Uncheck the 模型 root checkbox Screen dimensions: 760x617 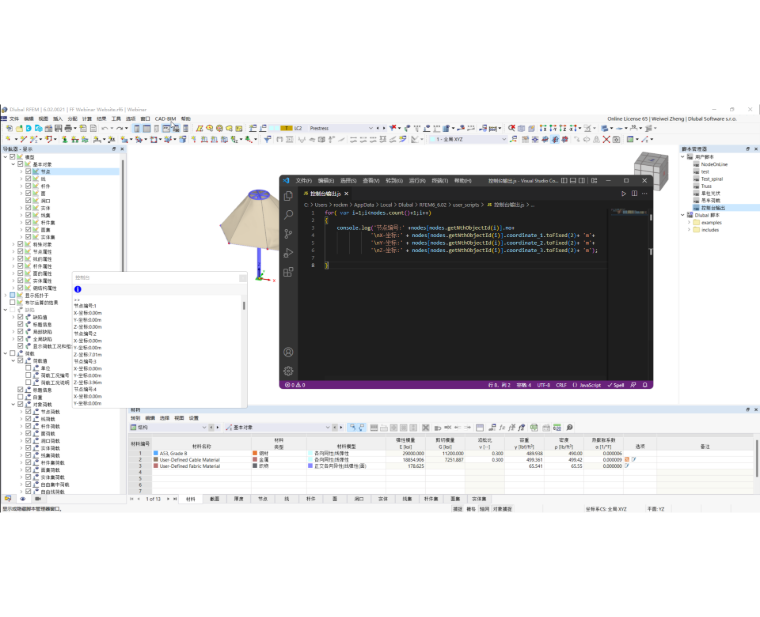[13, 157]
